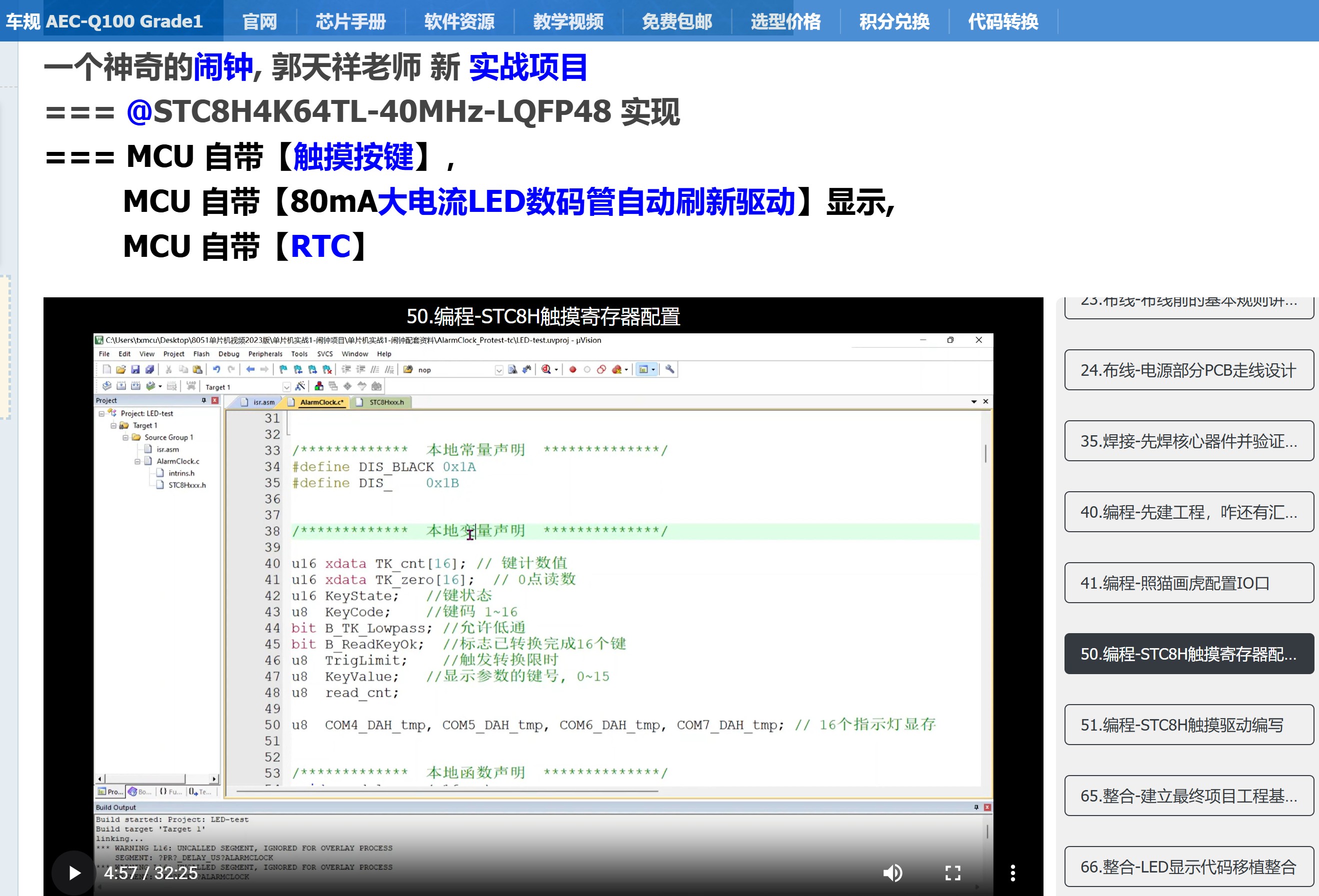Play the video with the play button
The image size is (1319, 896).
74,873
